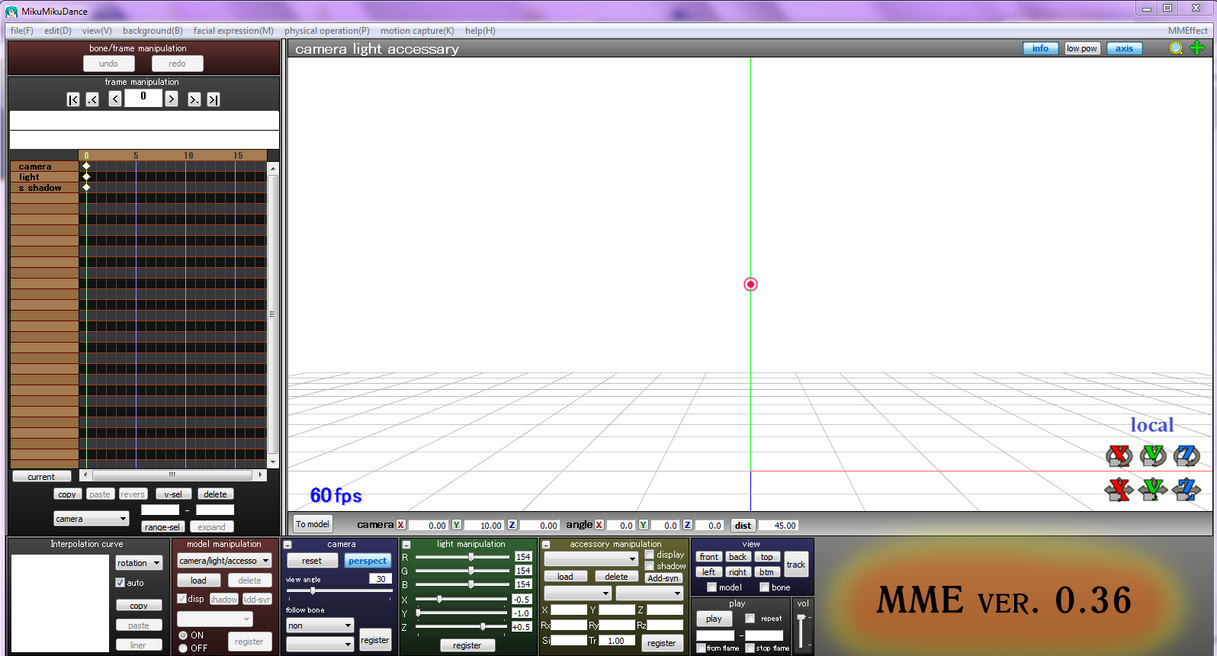
Task: Open the dropdown below follow bone 'non'
Action: tap(320, 644)
